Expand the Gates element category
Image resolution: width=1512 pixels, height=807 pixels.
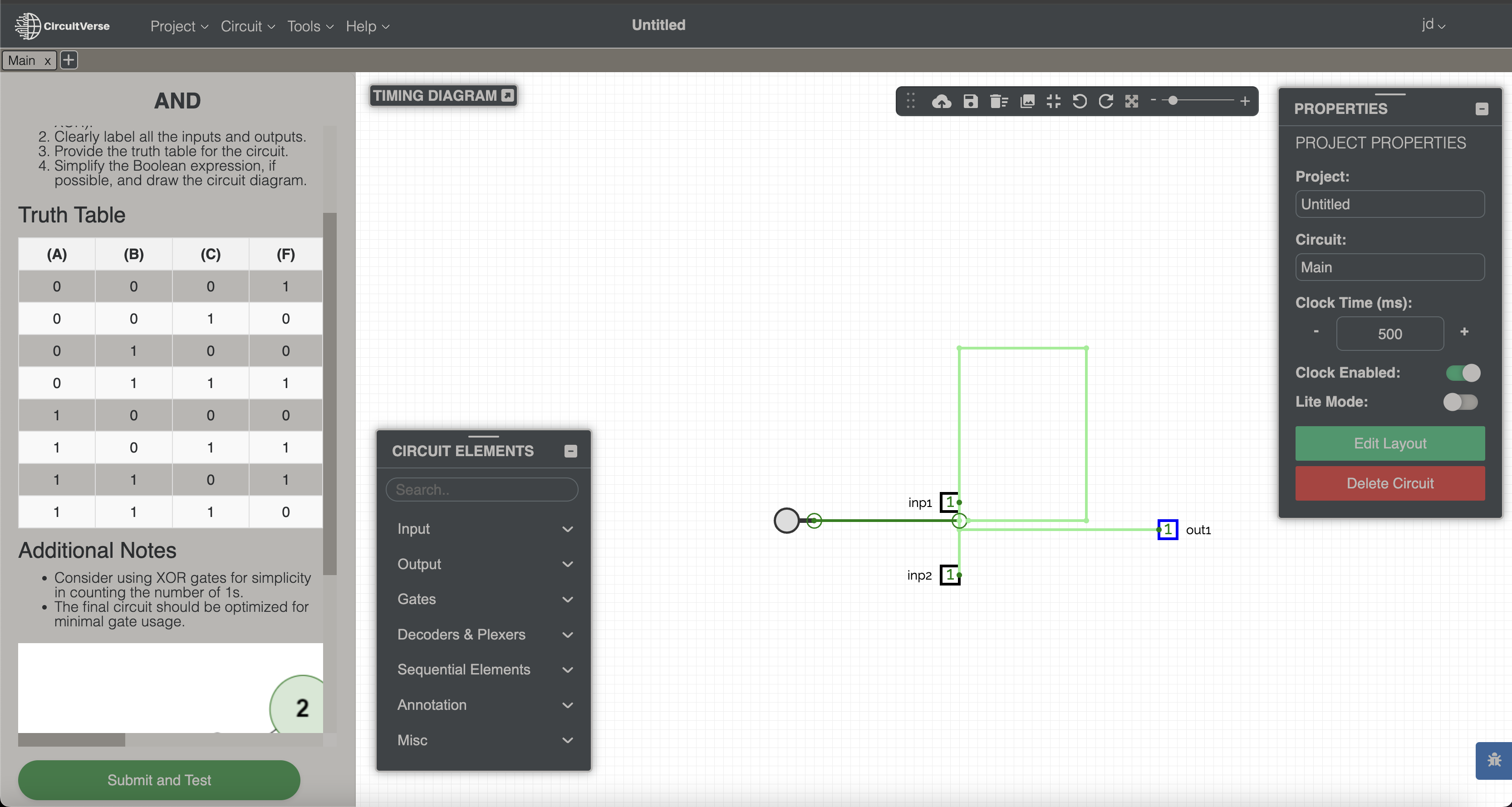483,599
